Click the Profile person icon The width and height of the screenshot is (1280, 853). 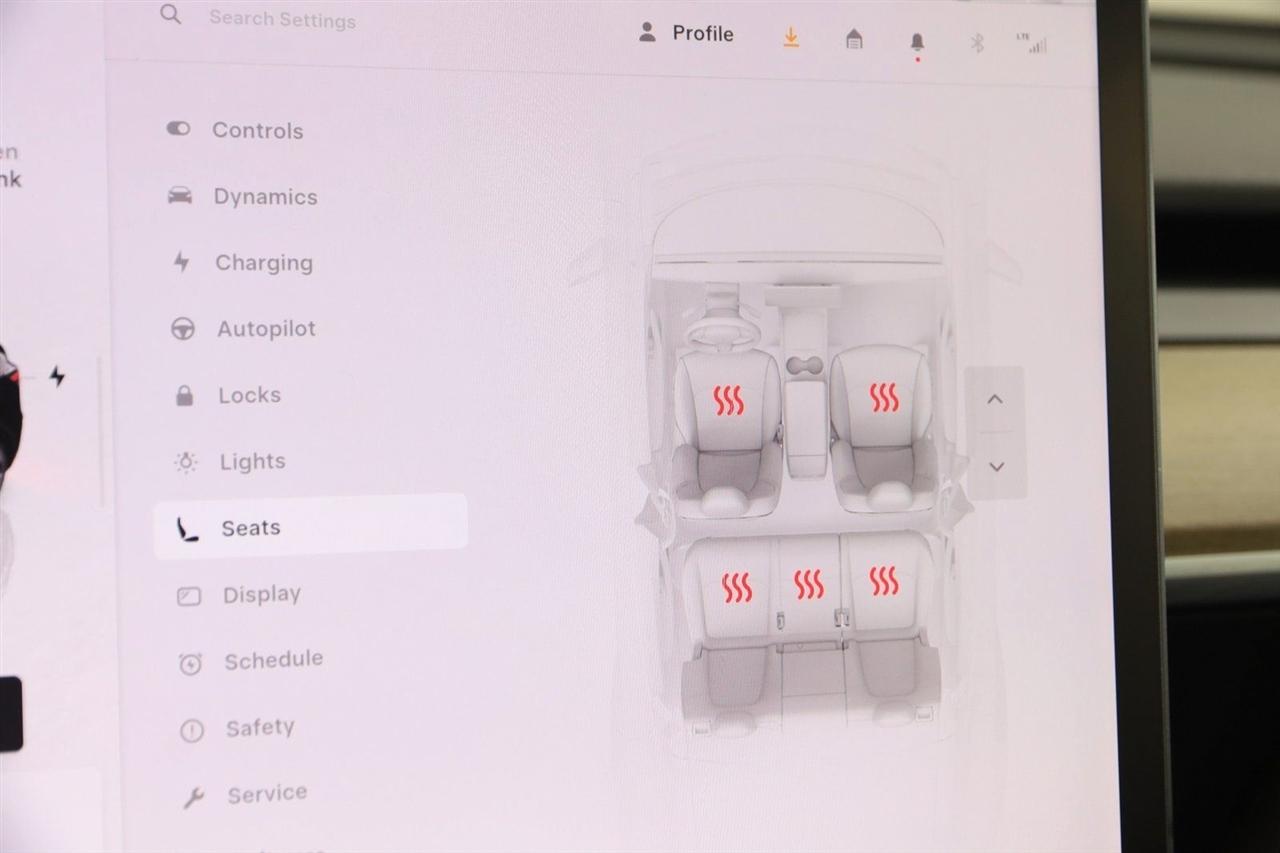647,33
